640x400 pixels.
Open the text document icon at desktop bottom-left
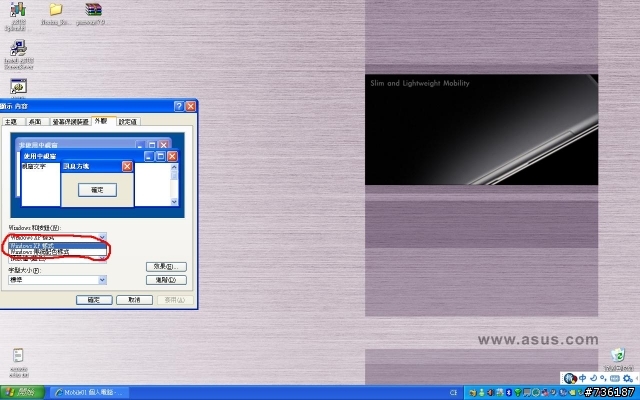coord(18,362)
